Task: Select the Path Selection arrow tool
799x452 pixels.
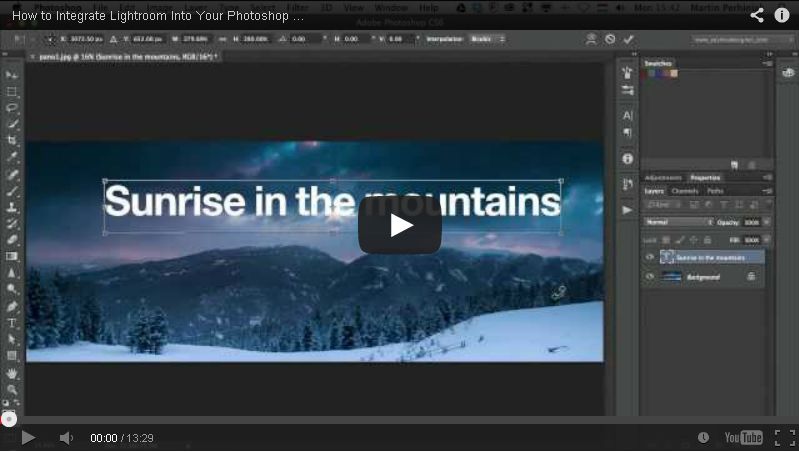Action: [x=11, y=339]
